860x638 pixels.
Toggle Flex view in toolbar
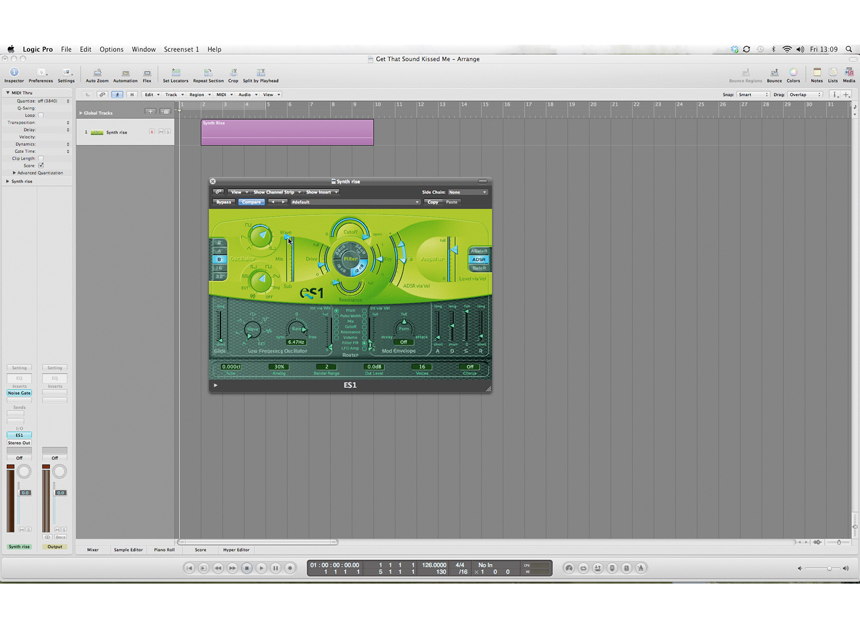(x=147, y=75)
